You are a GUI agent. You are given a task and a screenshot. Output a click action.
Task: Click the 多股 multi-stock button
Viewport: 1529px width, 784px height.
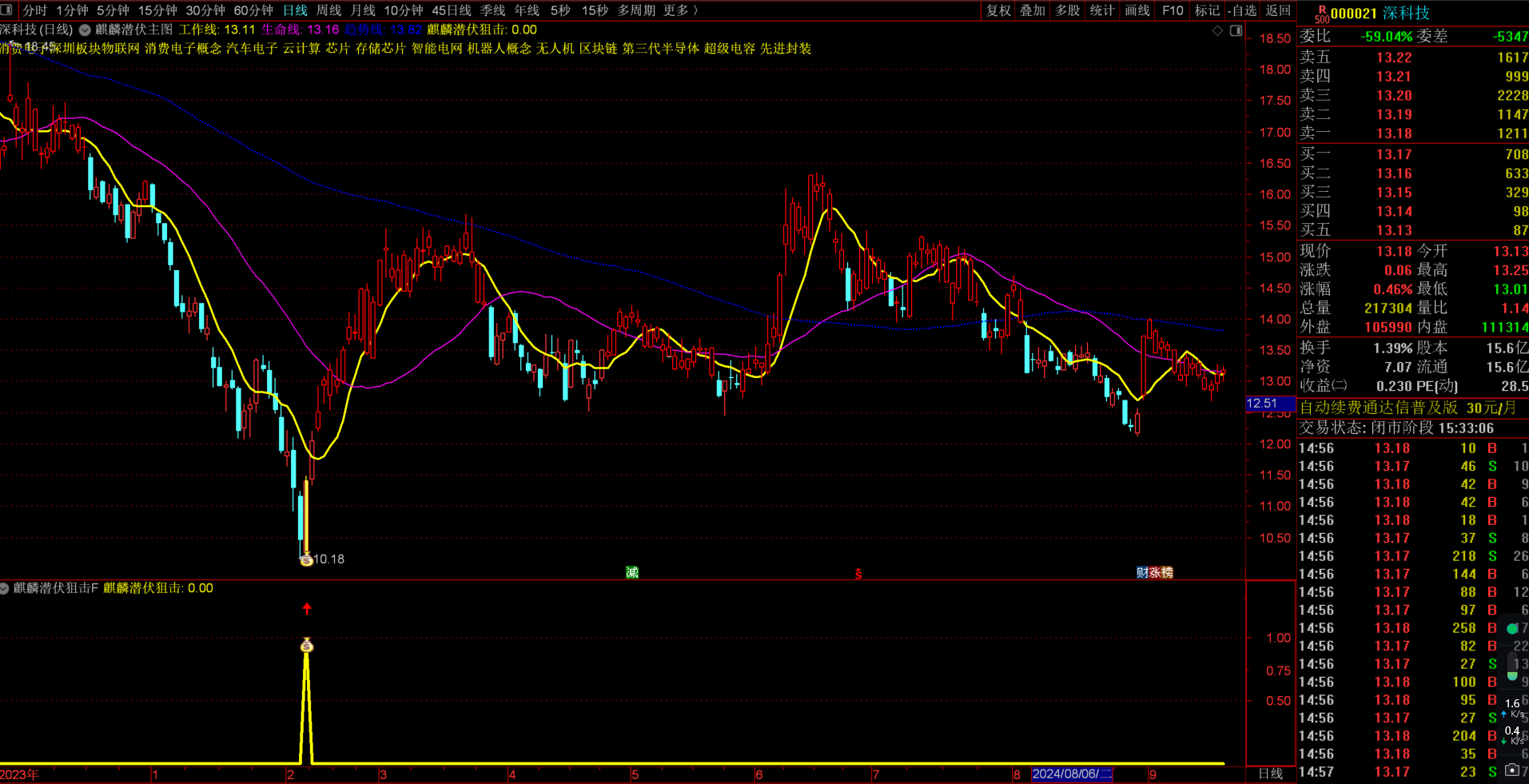1068,10
